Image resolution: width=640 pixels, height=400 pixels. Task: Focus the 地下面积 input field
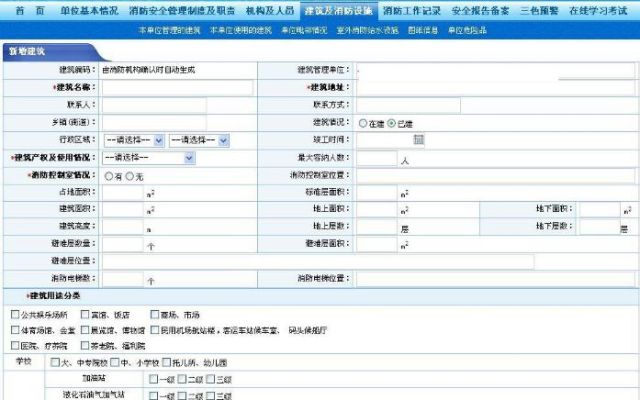[x=600, y=210]
